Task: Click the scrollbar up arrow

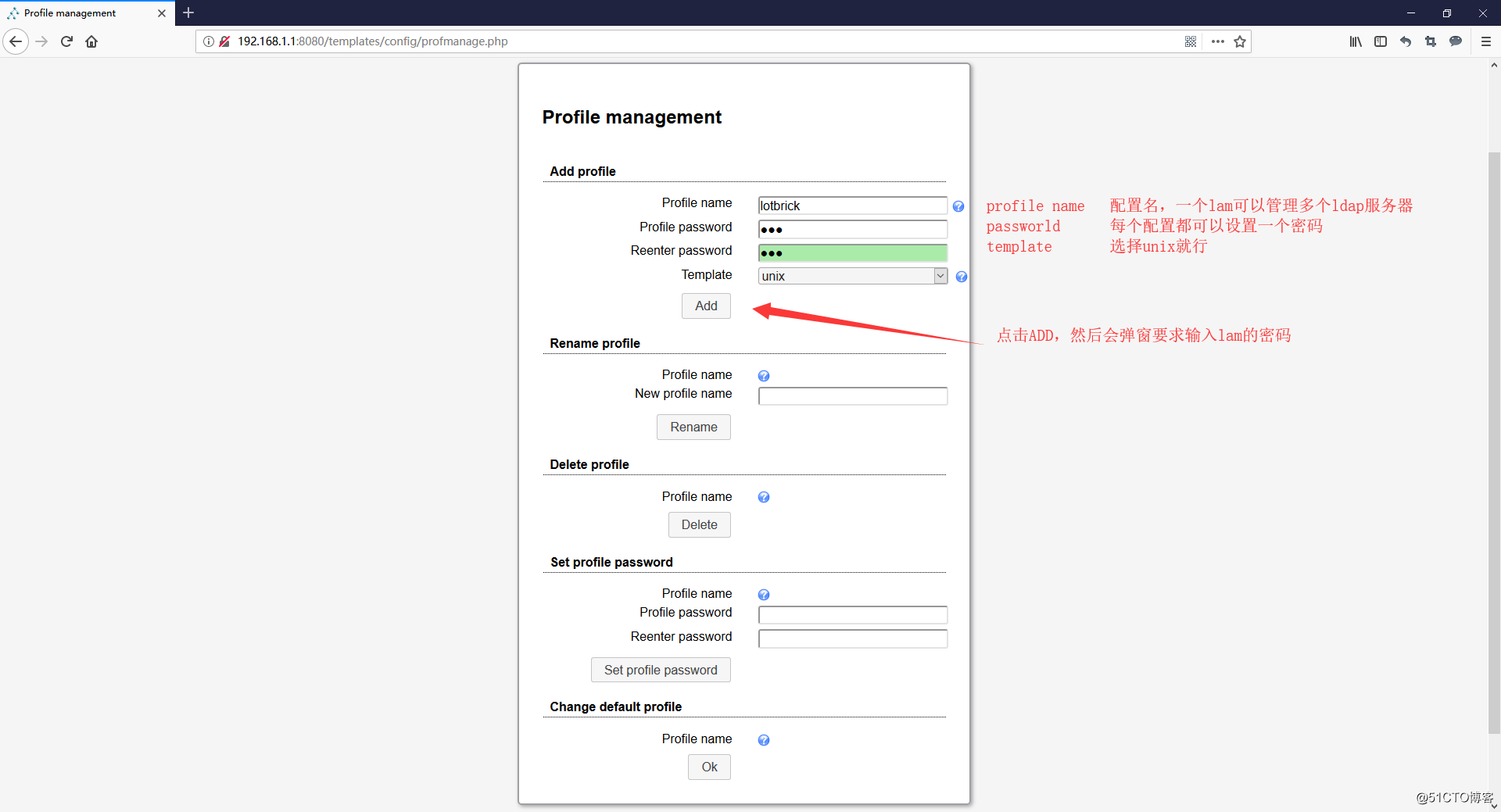Action: (1494, 66)
